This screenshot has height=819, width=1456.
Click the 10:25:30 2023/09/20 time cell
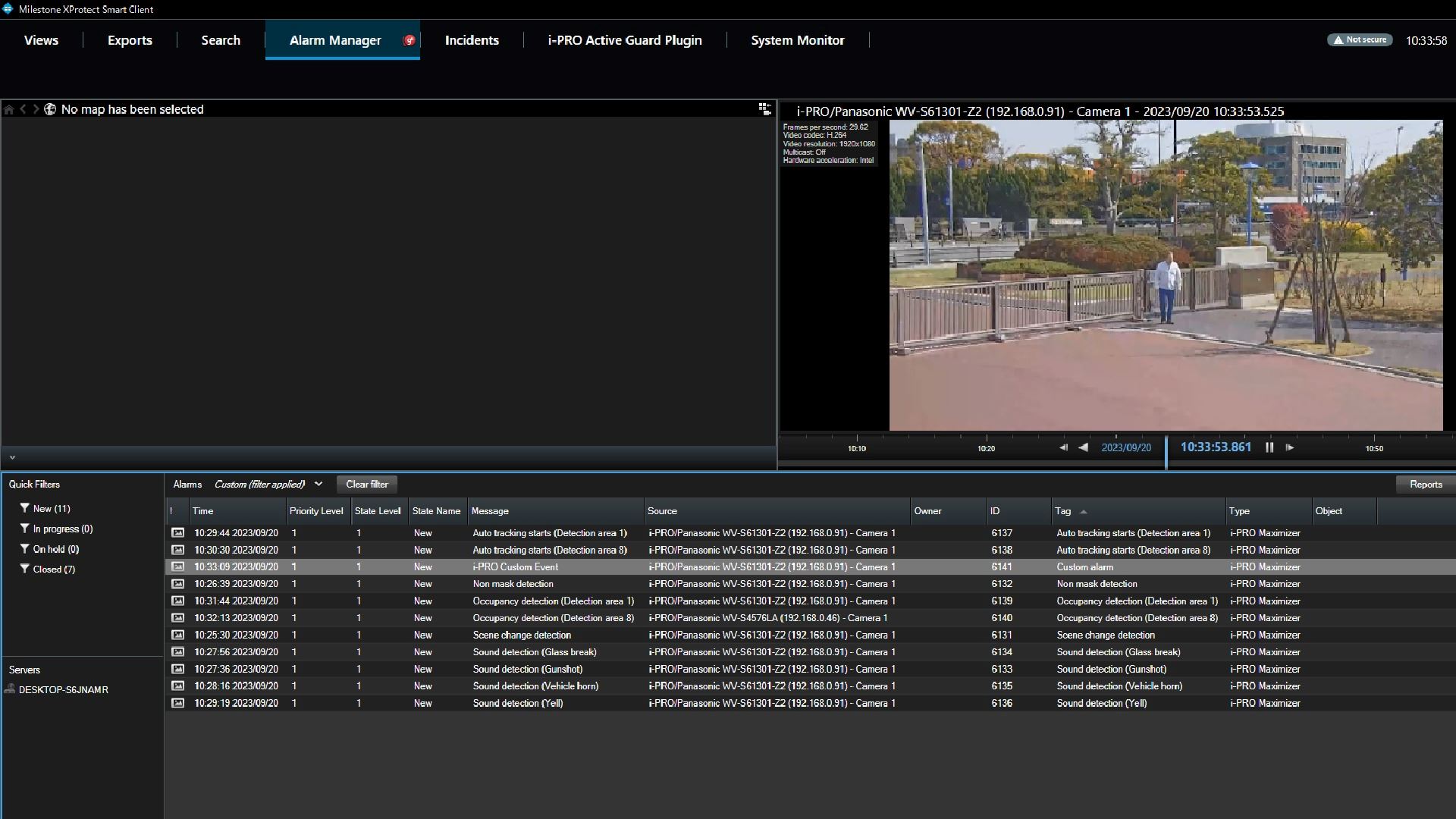[x=236, y=635]
